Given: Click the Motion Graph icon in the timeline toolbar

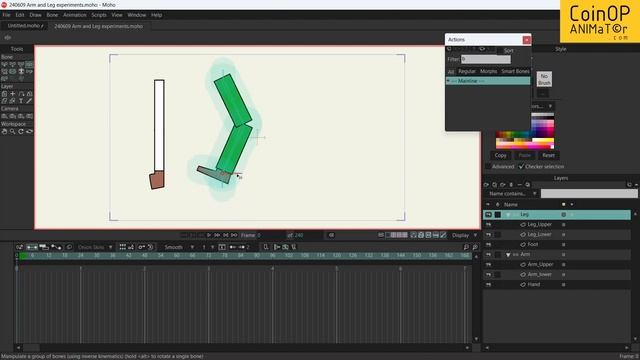Looking at the screenshot, I should (x=56, y=247).
